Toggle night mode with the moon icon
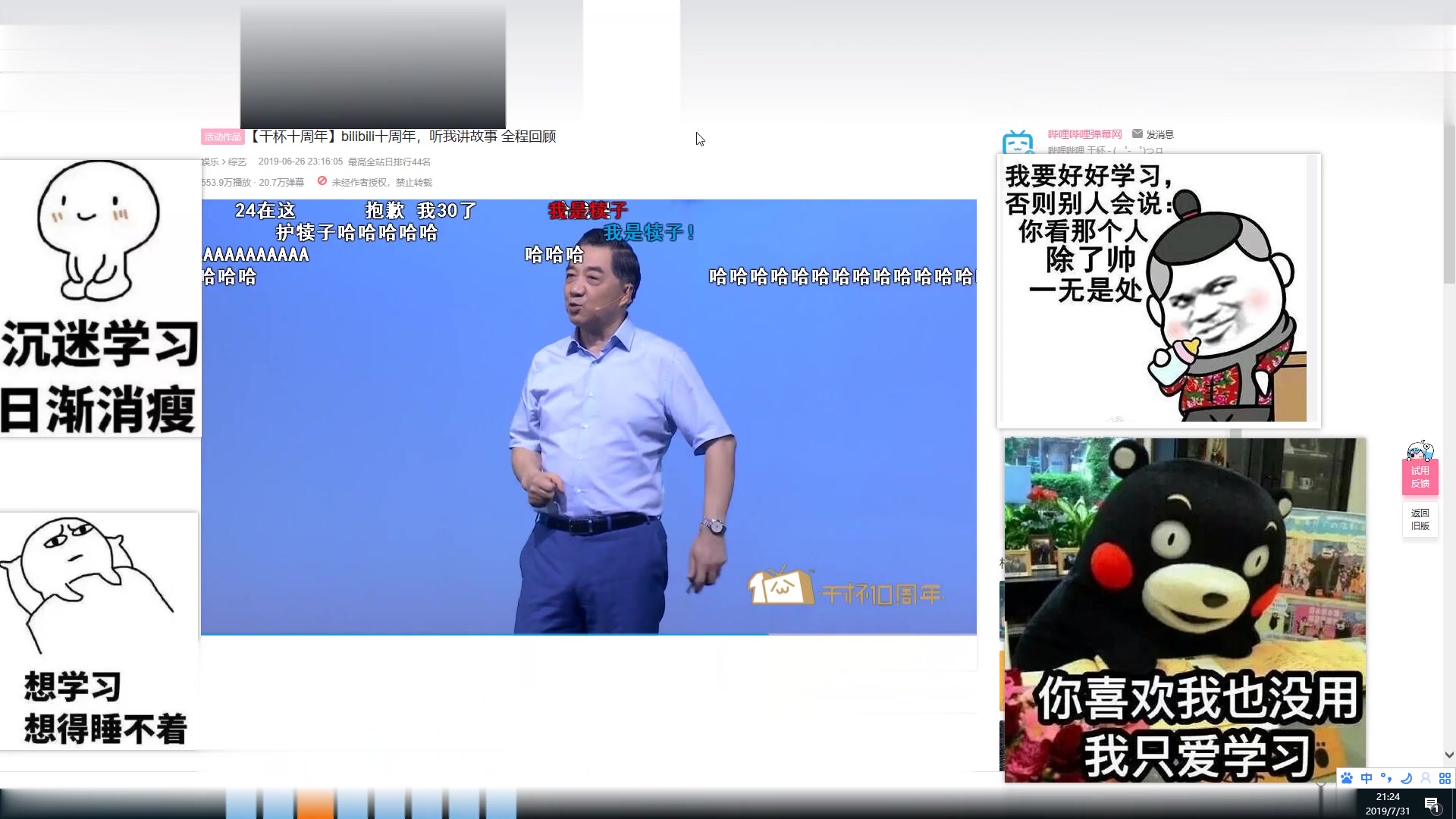1456x819 pixels. [x=1406, y=778]
